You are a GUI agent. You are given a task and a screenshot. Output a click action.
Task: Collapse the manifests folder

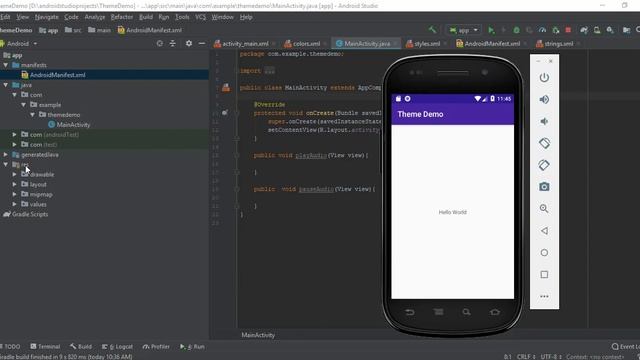coord(6,65)
